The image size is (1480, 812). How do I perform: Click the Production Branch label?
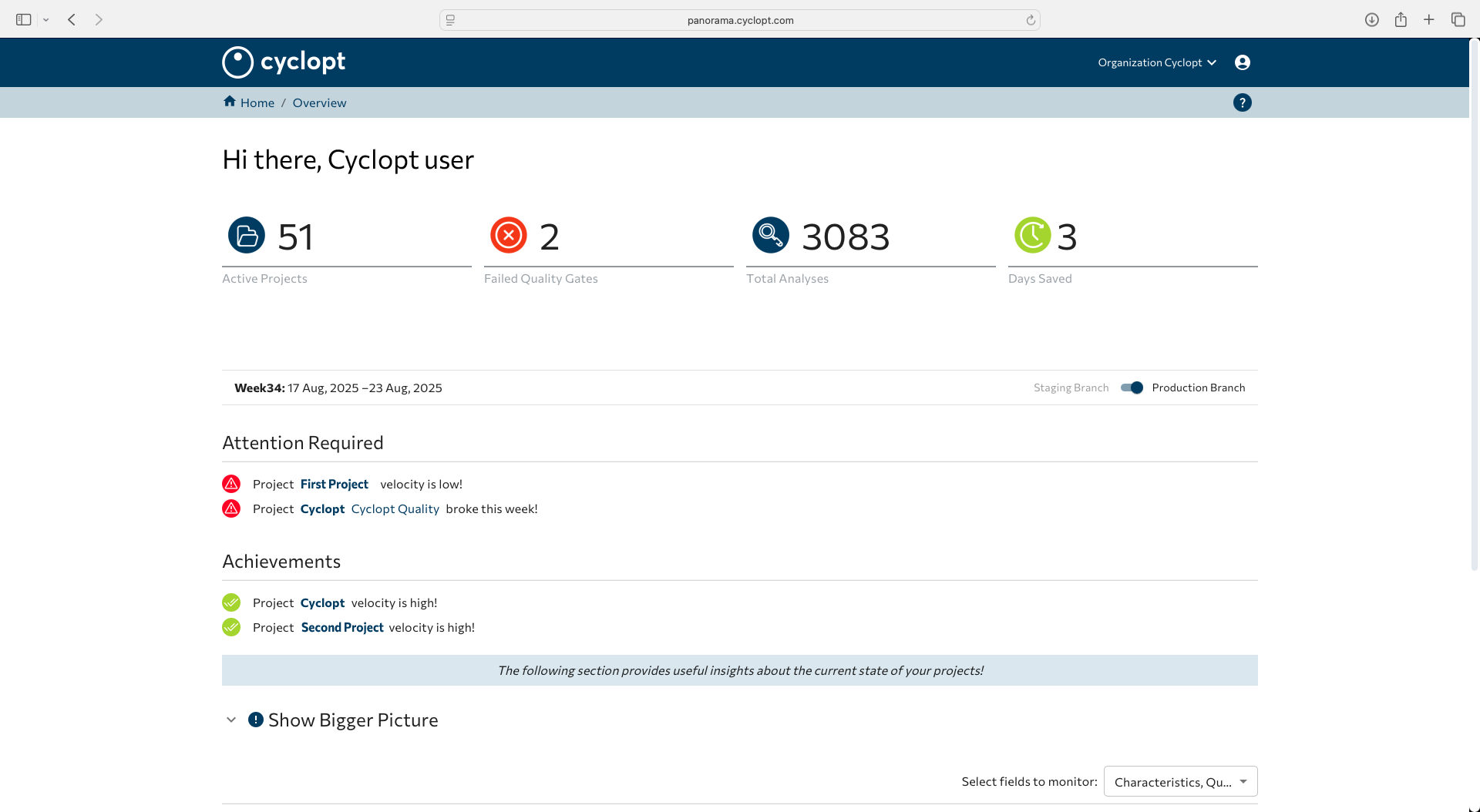1199,388
